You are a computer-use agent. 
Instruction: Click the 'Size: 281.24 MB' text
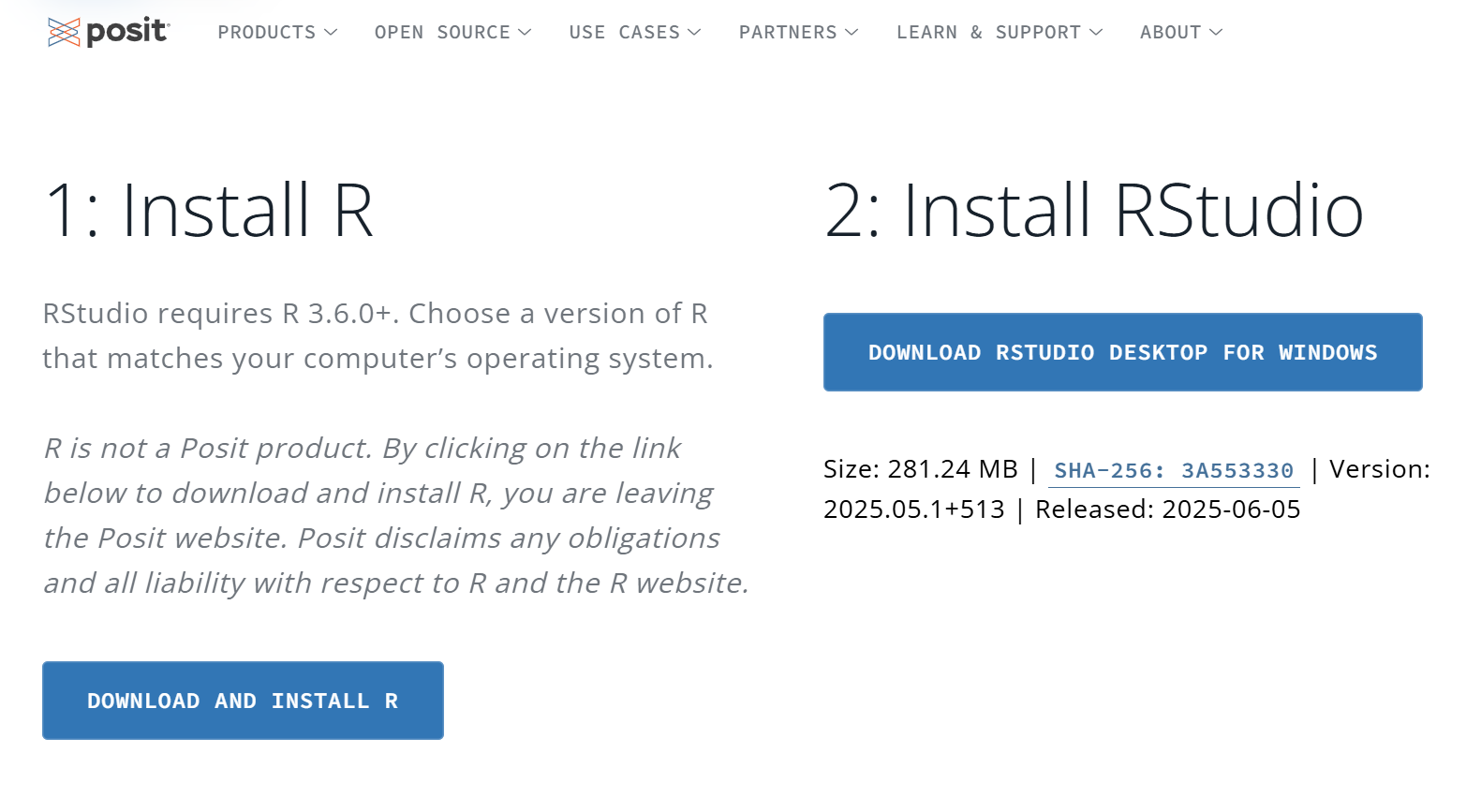coord(920,469)
